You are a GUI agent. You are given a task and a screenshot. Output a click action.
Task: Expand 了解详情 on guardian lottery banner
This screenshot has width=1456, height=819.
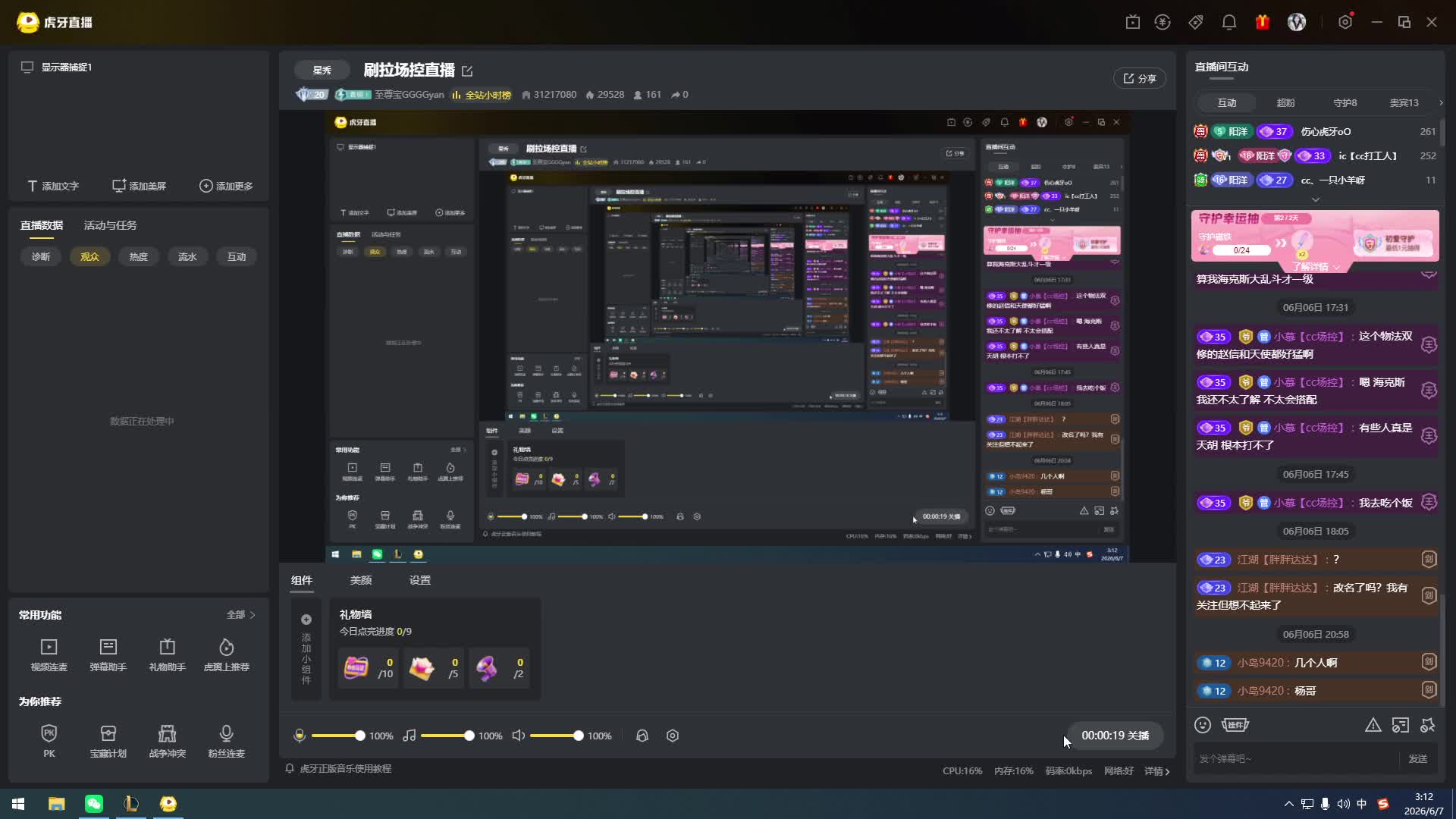[x=1315, y=267]
